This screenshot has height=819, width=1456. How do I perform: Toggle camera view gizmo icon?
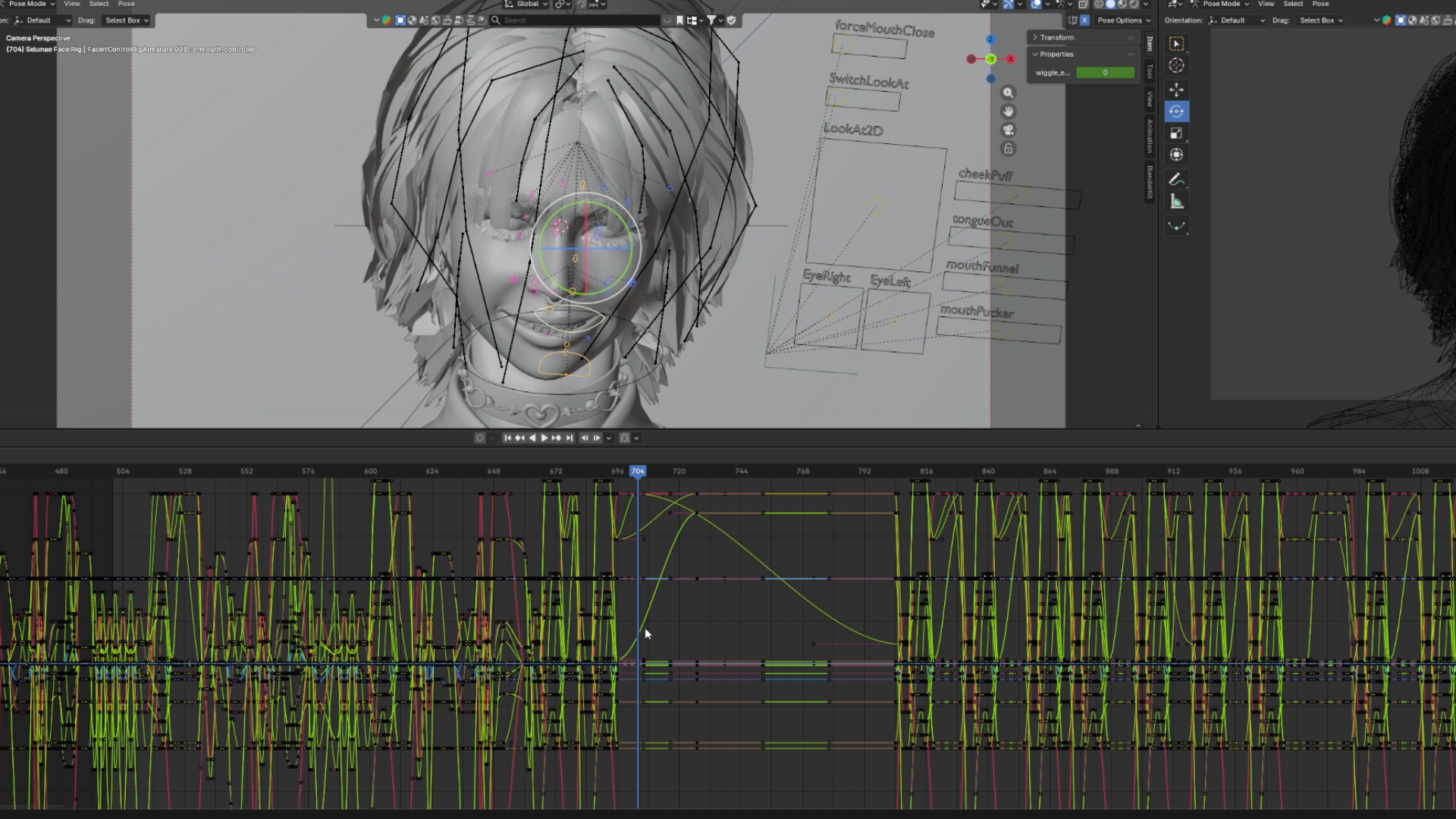click(1008, 130)
